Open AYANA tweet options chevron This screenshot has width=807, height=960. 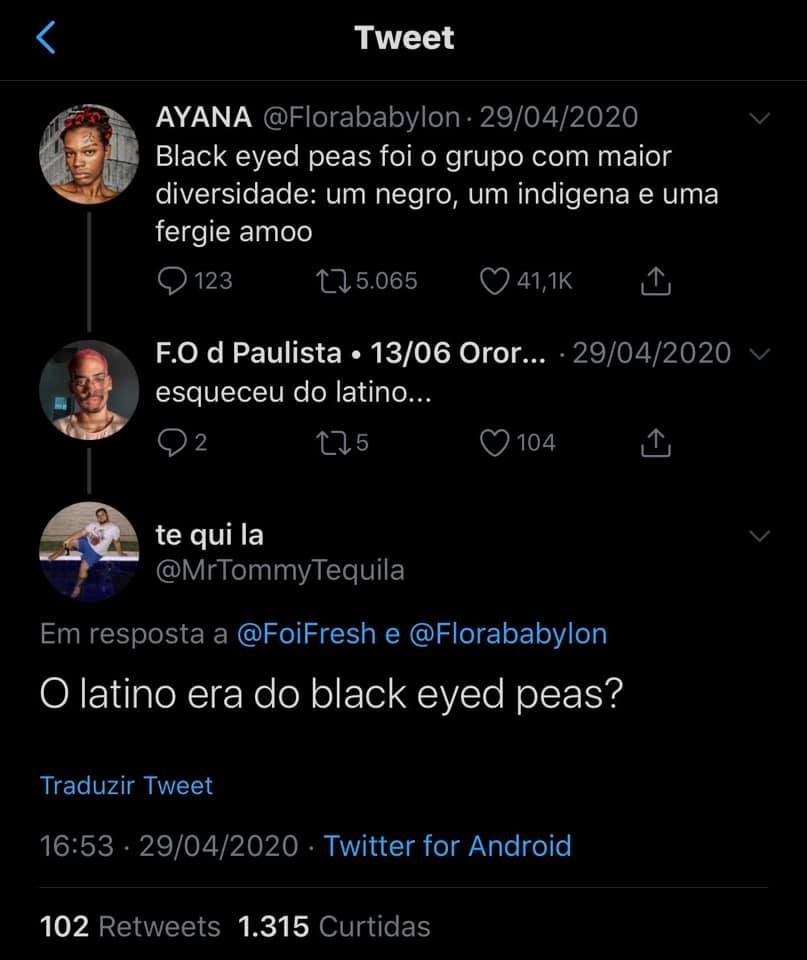point(760,119)
